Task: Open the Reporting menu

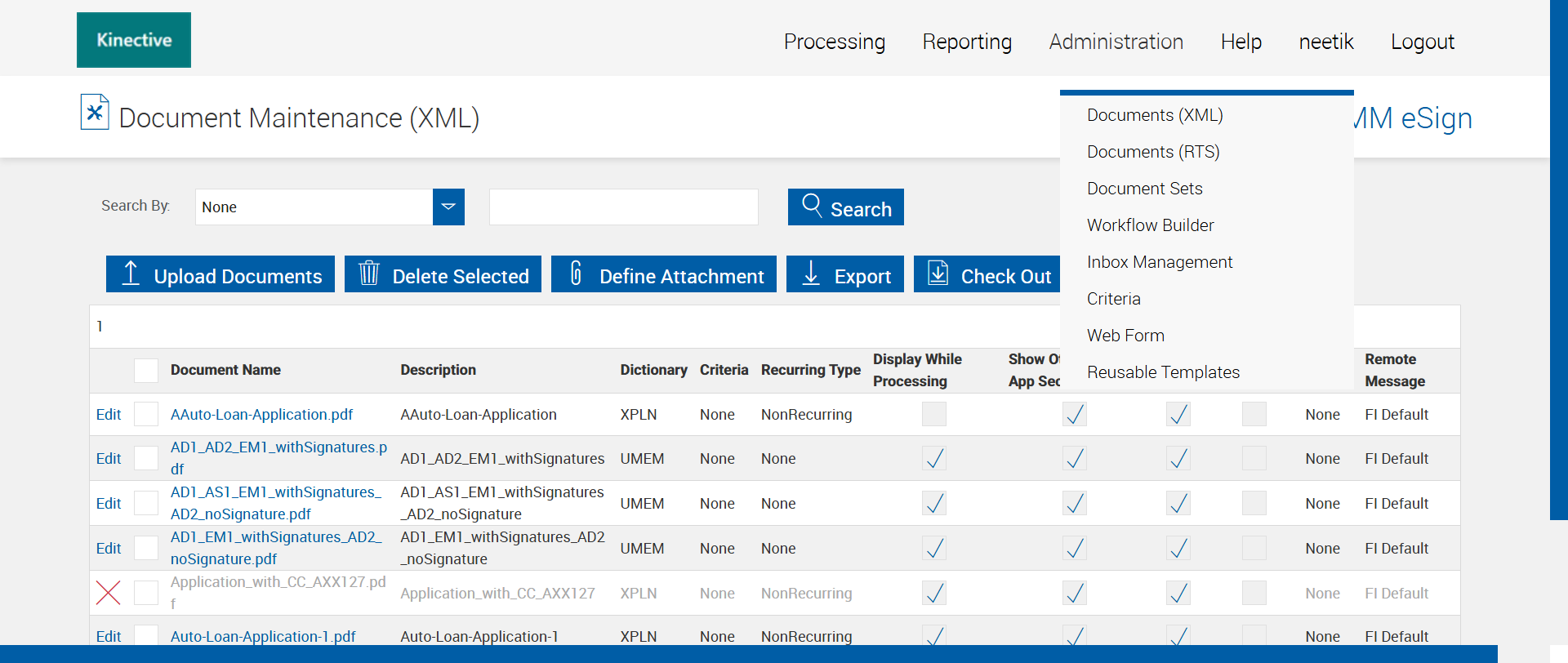Action: tap(967, 42)
